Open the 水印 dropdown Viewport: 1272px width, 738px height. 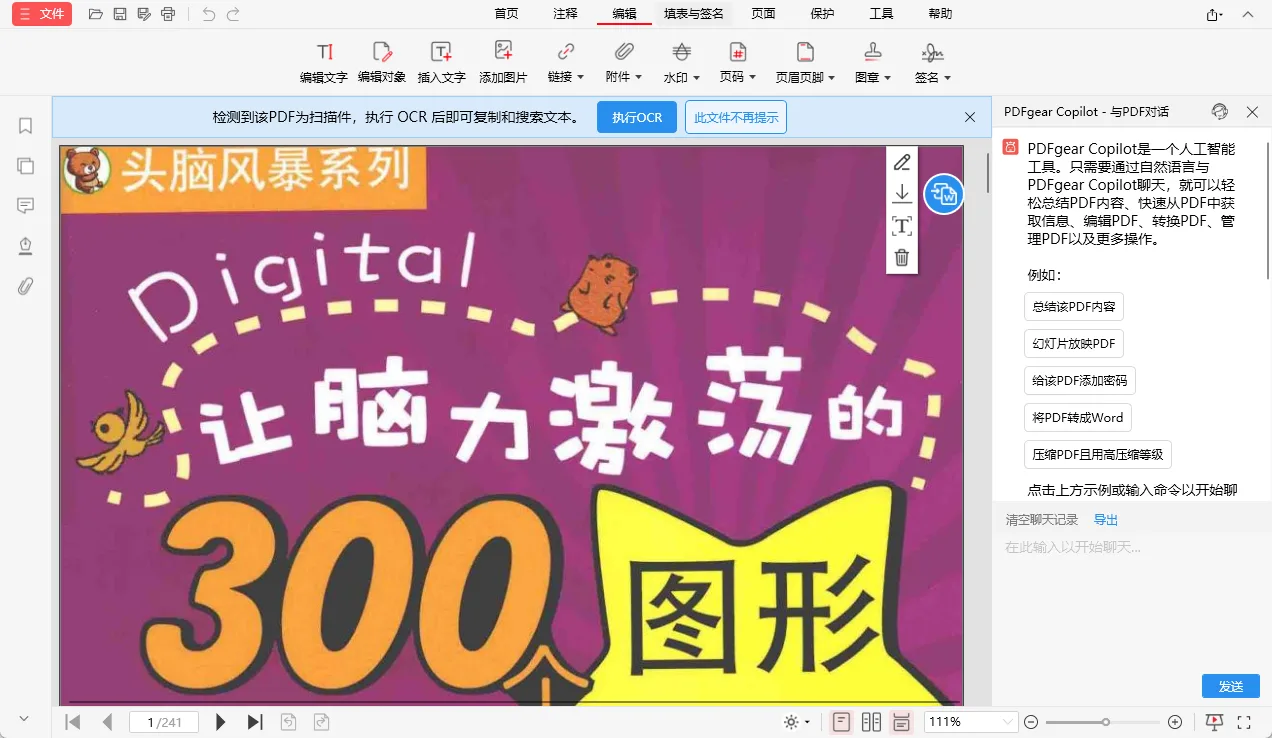click(x=681, y=62)
